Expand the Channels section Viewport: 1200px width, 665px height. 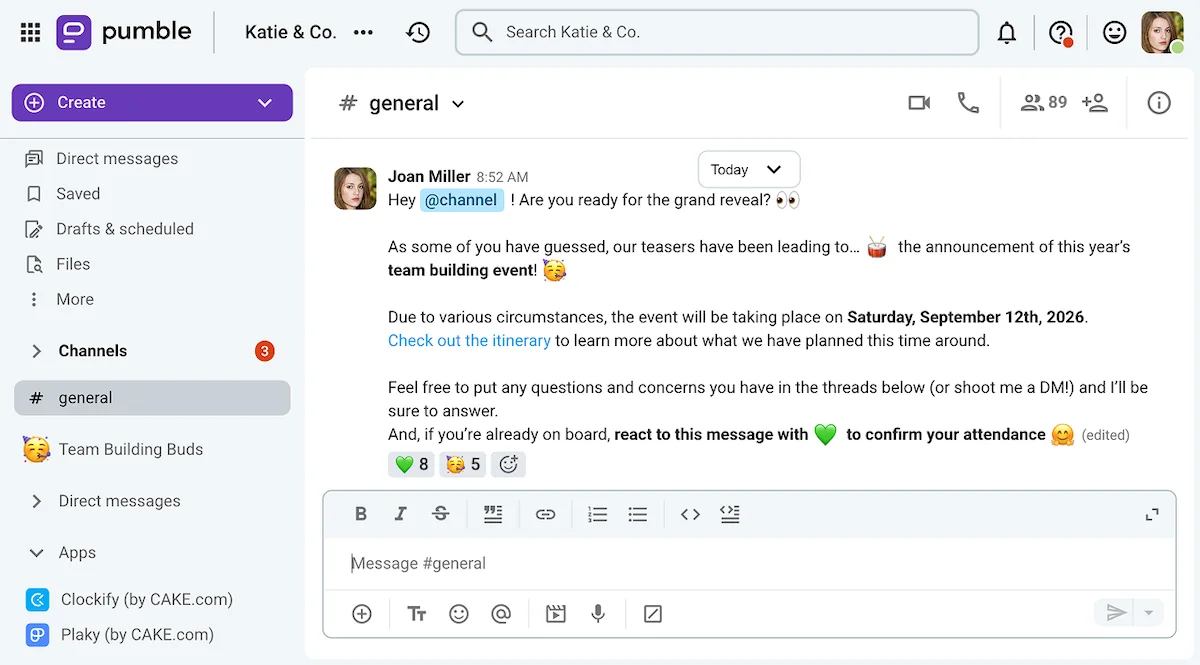pyautogui.click(x=37, y=351)
